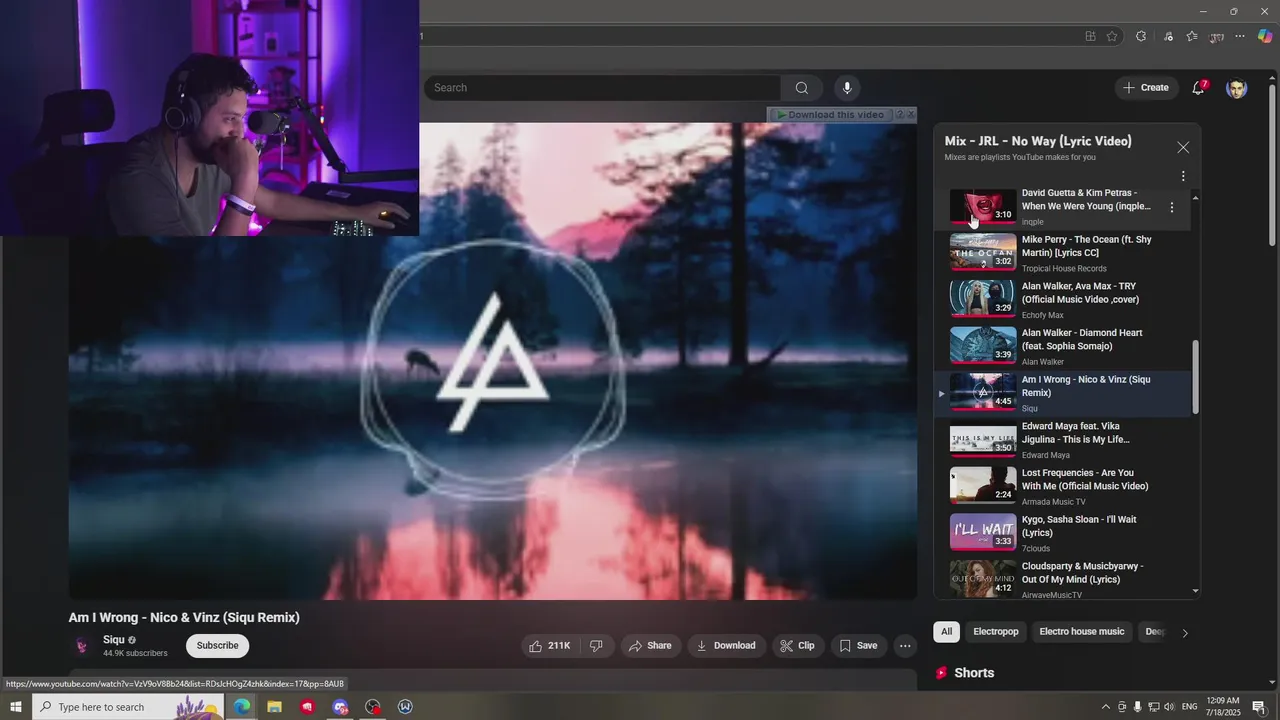Viewport: 1280px width, 720px height.
Task: Click the playlist panel scrollbar thumb
Action: click(1195, 378)
